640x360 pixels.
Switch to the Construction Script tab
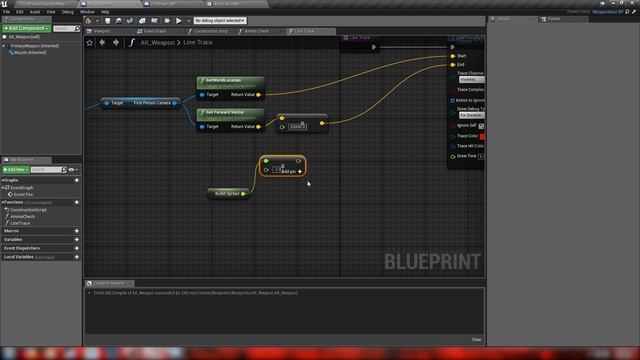coord(211,31)
